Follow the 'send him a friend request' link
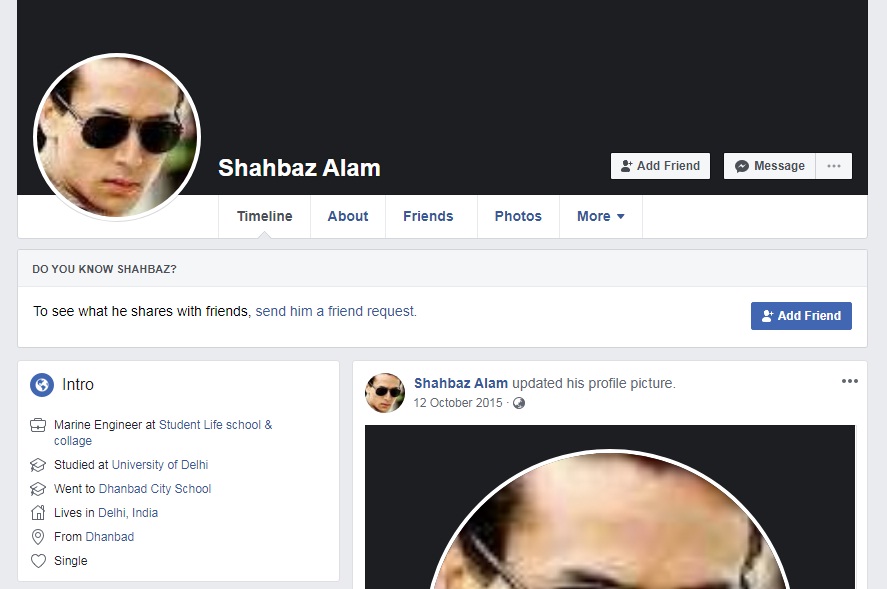 click(x=336, y=311)
